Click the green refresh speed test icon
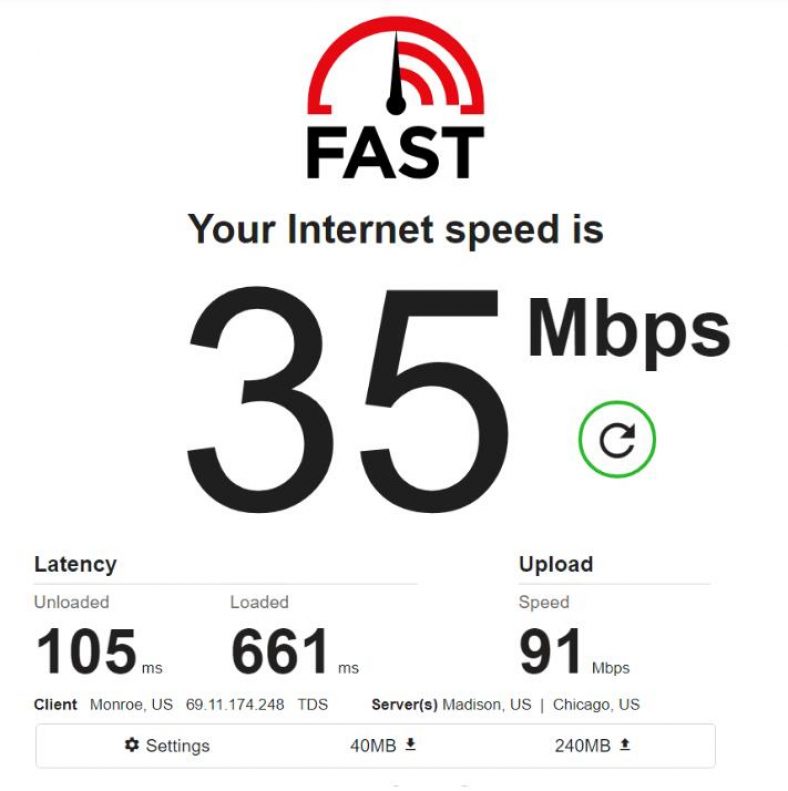 pyautogui.click(x=617, y=439)
